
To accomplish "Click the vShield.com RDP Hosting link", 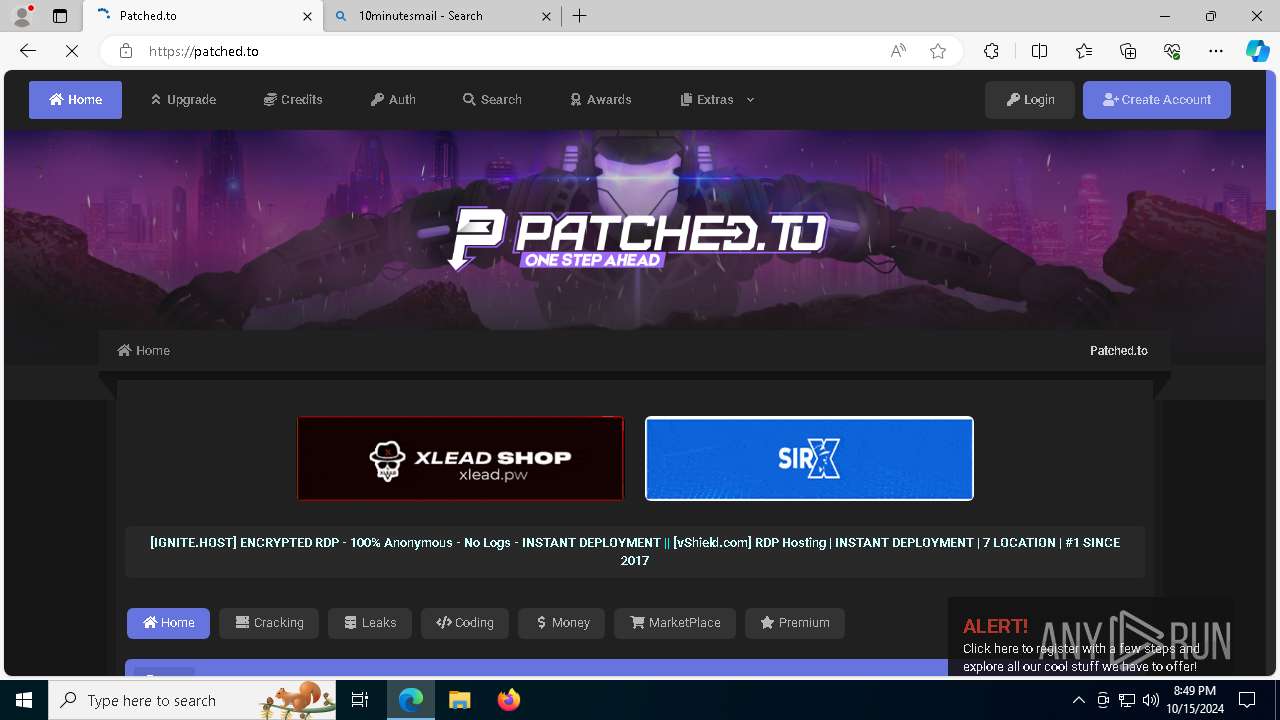I will 635,551.
